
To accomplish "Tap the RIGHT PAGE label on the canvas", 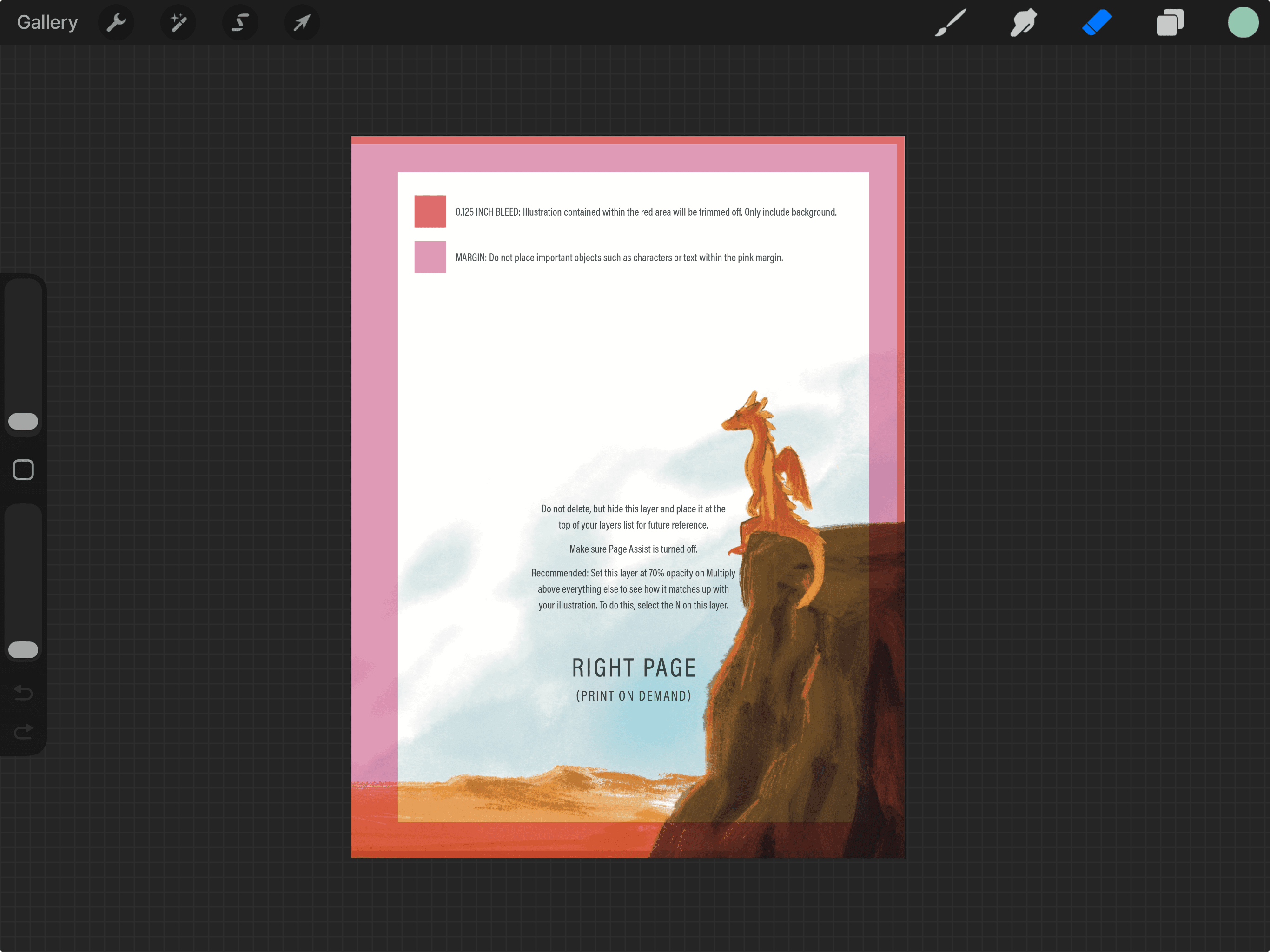I will coord(633,667).
